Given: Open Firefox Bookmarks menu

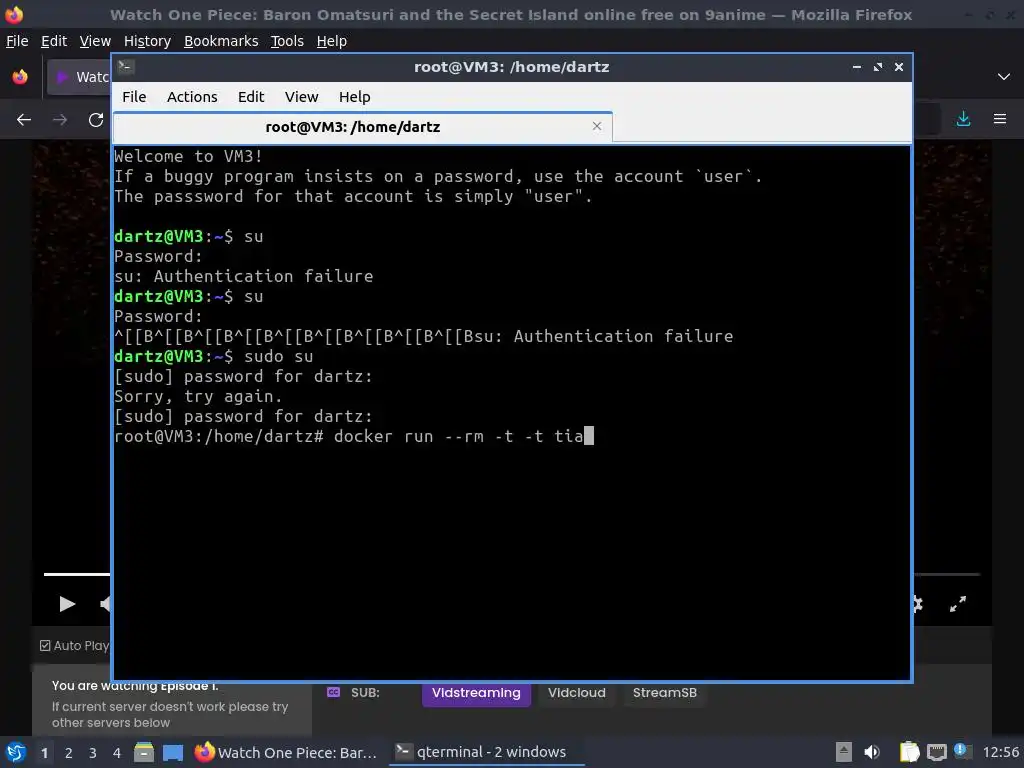Looking at the screenshot, I should [x=221, y=41].
